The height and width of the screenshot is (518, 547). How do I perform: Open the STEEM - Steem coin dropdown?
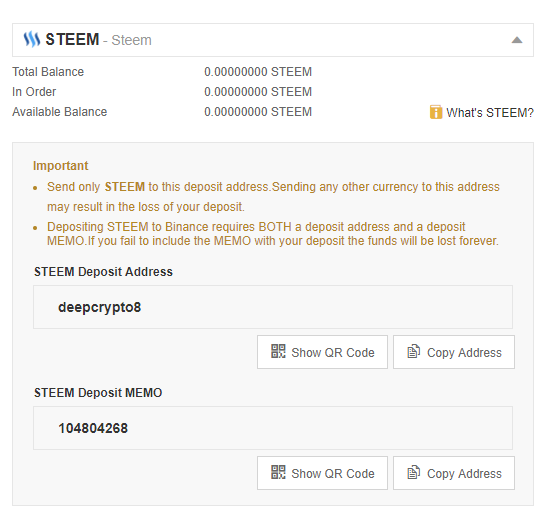[x=273, y=40]
